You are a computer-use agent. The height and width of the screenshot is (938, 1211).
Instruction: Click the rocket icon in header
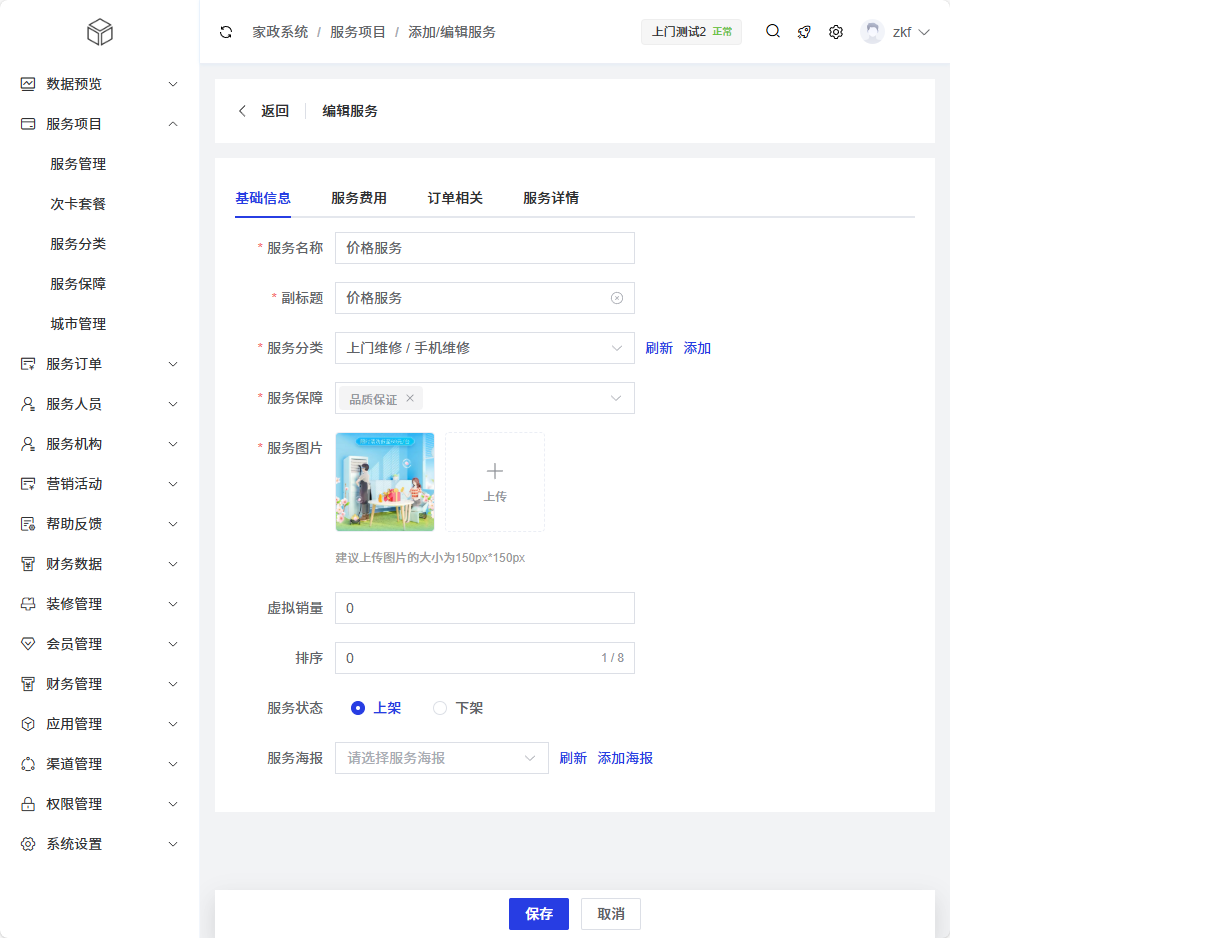[x=804, y=32]
